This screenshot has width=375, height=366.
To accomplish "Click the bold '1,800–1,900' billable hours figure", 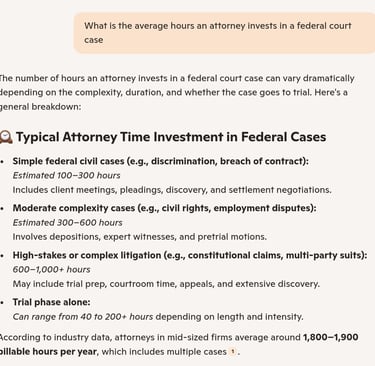I will (330, 337).
